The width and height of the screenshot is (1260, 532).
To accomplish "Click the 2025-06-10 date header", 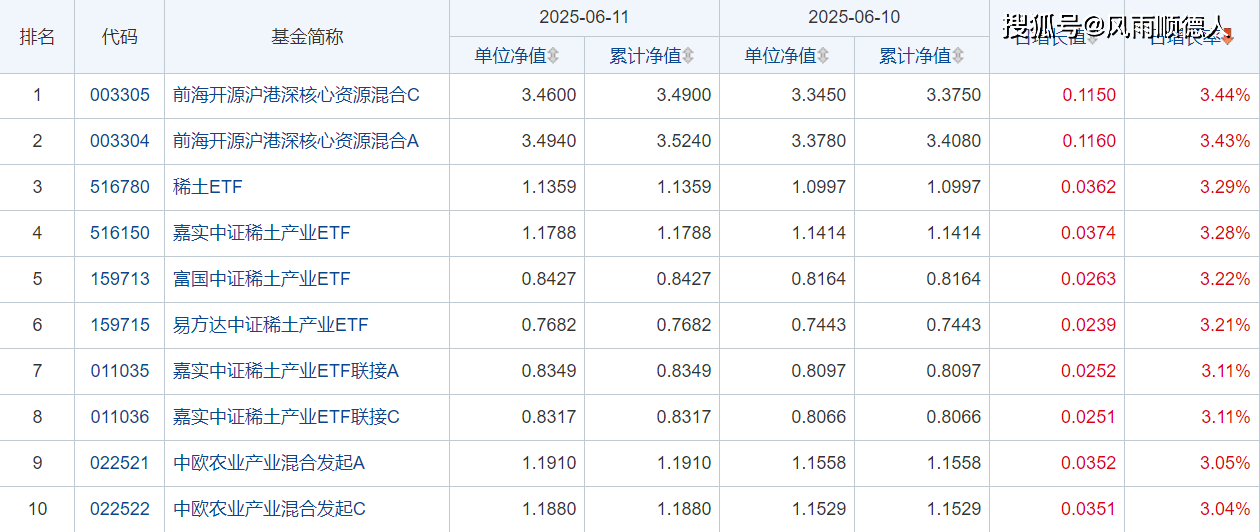I will [x=855, y=18].
